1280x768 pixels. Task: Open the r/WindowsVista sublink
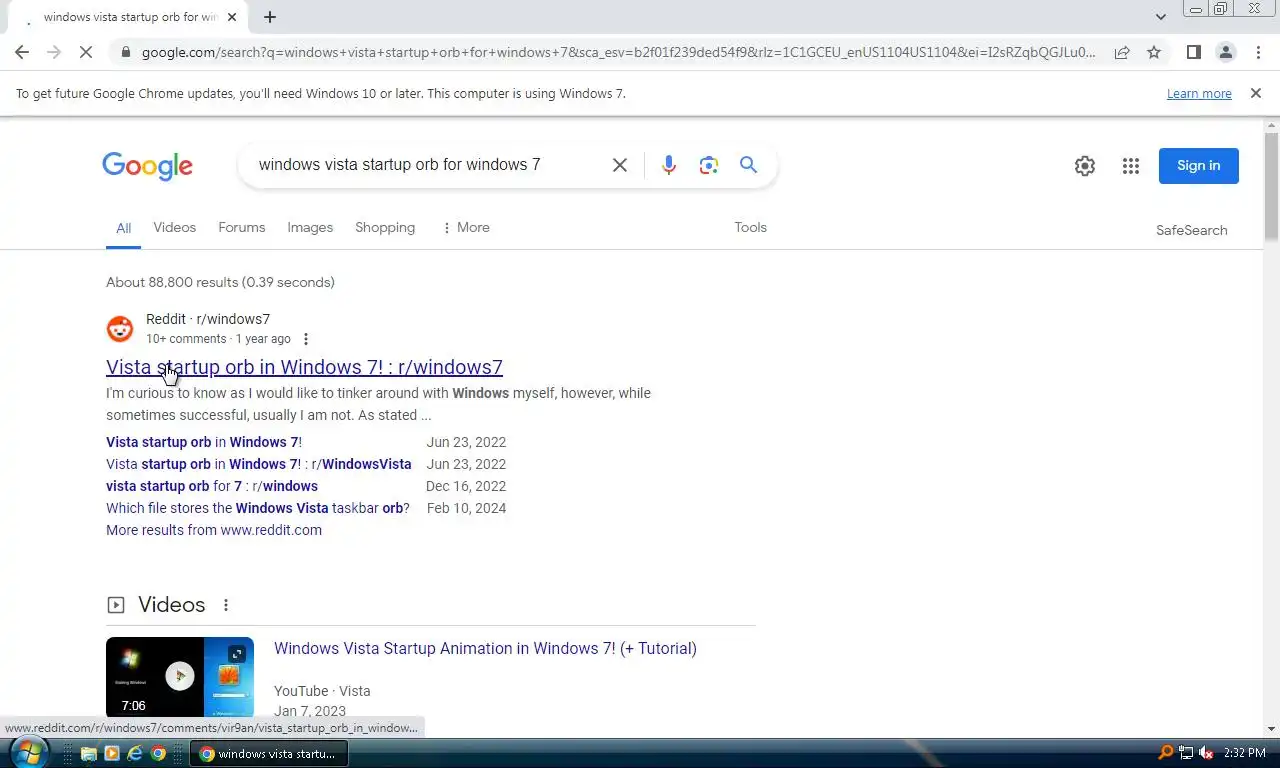pos(259,464)
